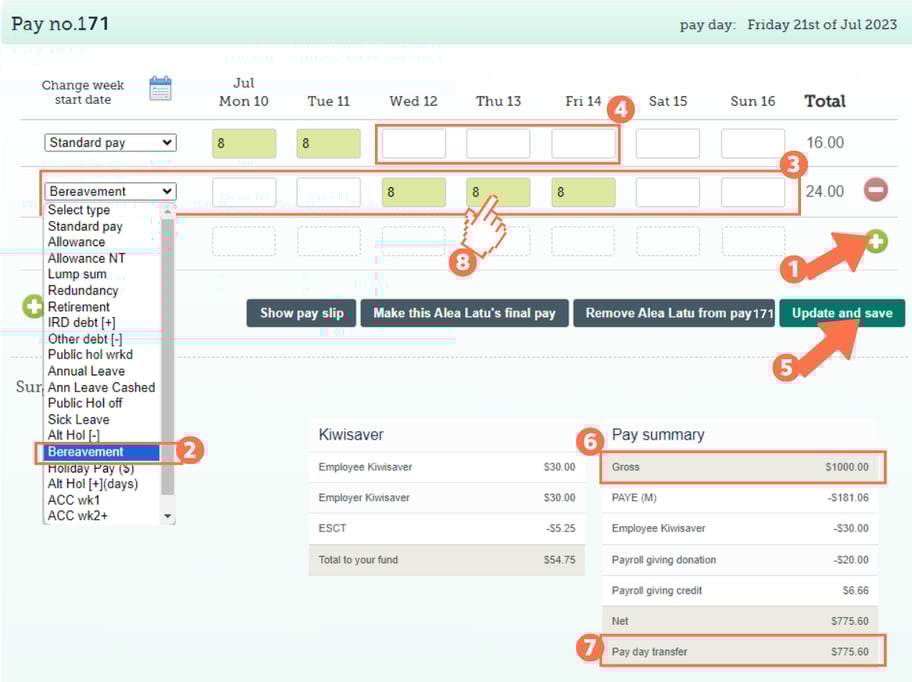912x682 pixels.
Task: Click the green plus add row icon
Action: tap(875, 241)
